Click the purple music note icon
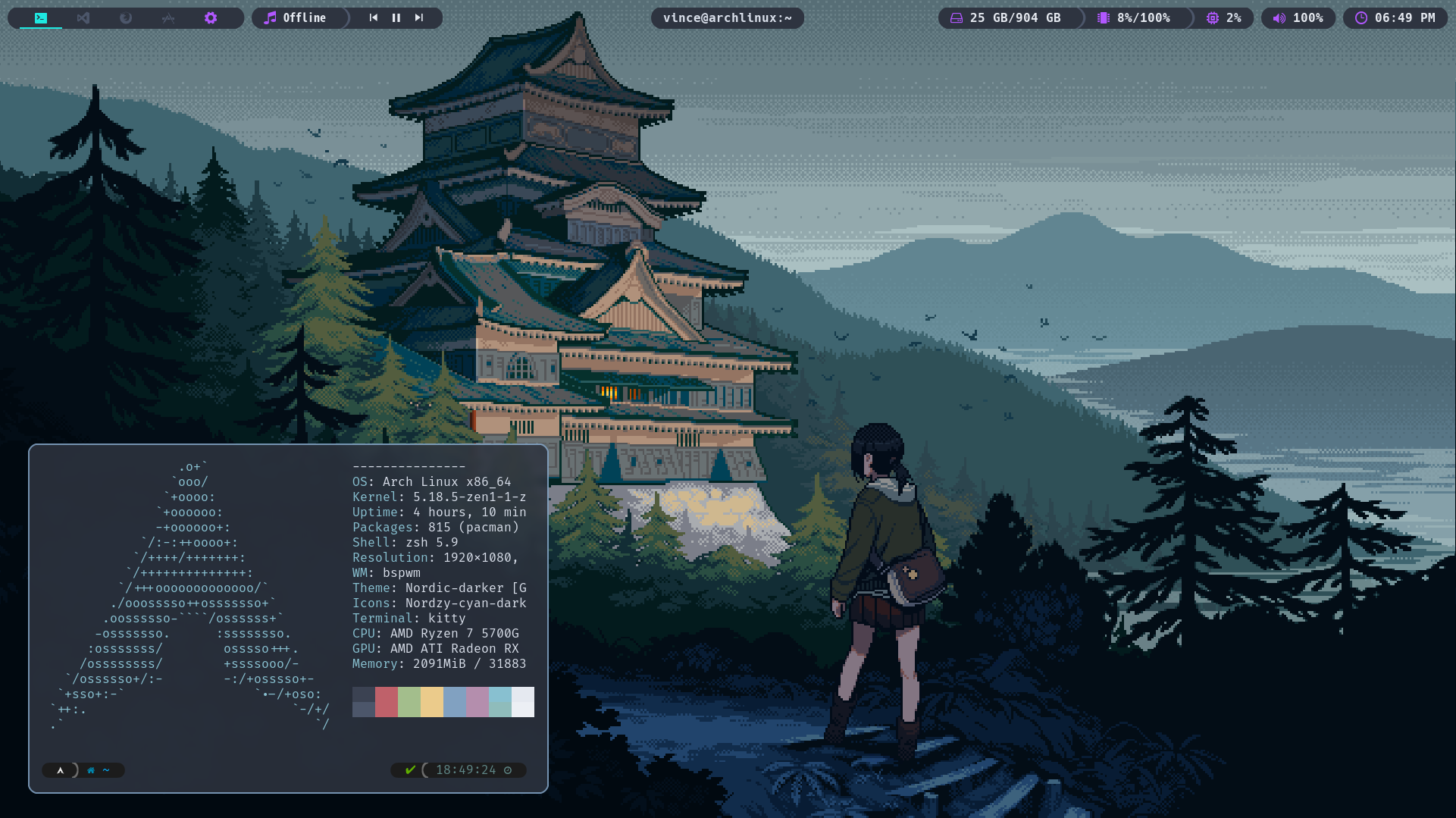Screen dimensions: 1456x818 (x=270, y=17)
